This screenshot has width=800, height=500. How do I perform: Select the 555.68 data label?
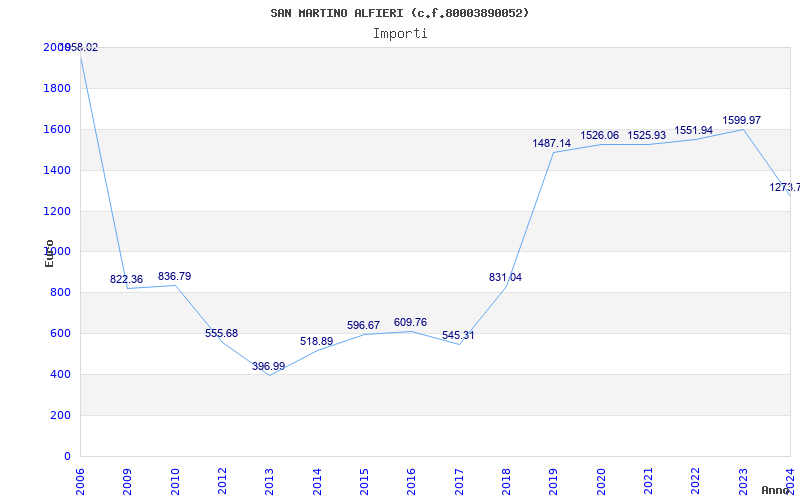click(221, 334)
